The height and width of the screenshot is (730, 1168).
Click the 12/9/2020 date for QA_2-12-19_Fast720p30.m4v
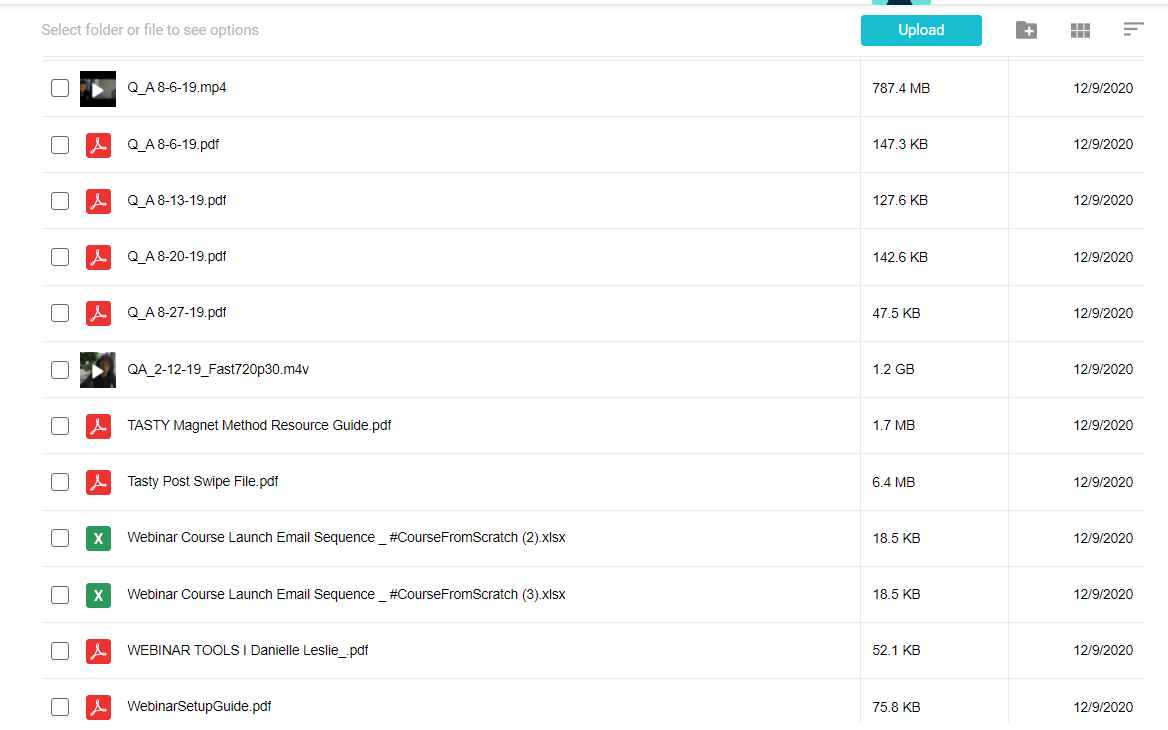click(1102, 369)
